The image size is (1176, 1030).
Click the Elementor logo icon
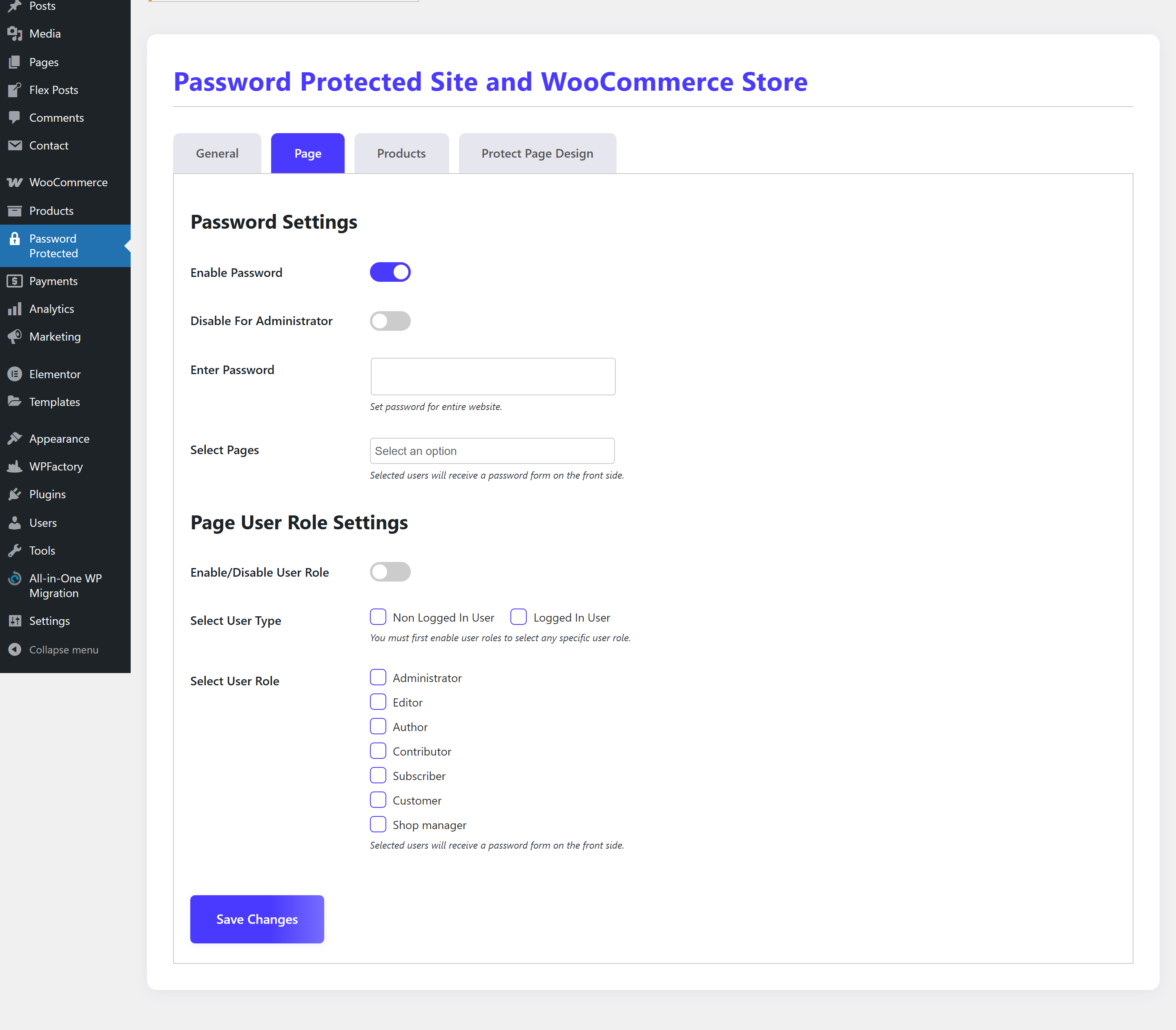tap(15, 374)
